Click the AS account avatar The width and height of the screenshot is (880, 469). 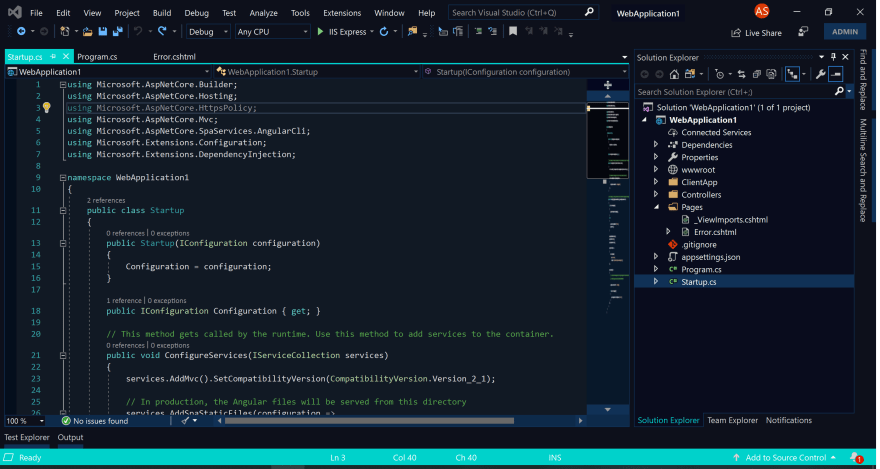(762, 11)
